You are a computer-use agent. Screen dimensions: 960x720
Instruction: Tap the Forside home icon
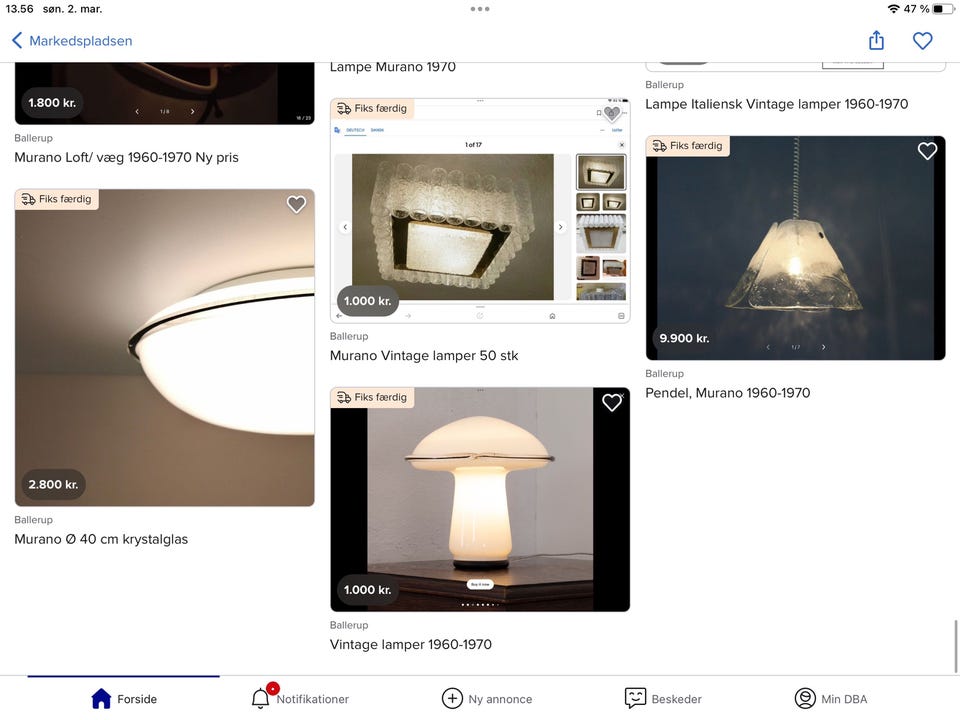(100, 698)
